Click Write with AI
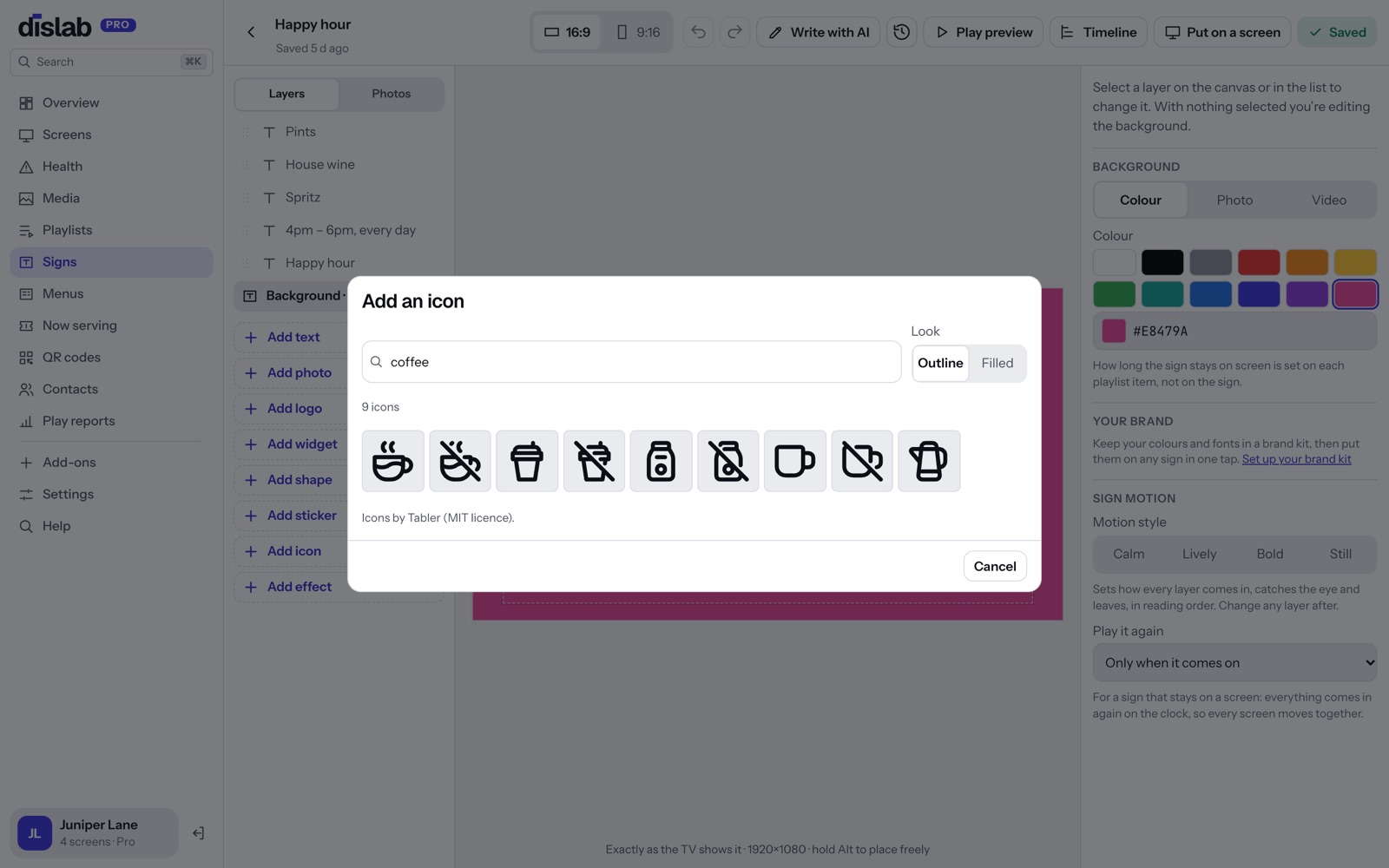Image resolution: width=1389 pixels, height=868 pixels. (x=819, y=32)
